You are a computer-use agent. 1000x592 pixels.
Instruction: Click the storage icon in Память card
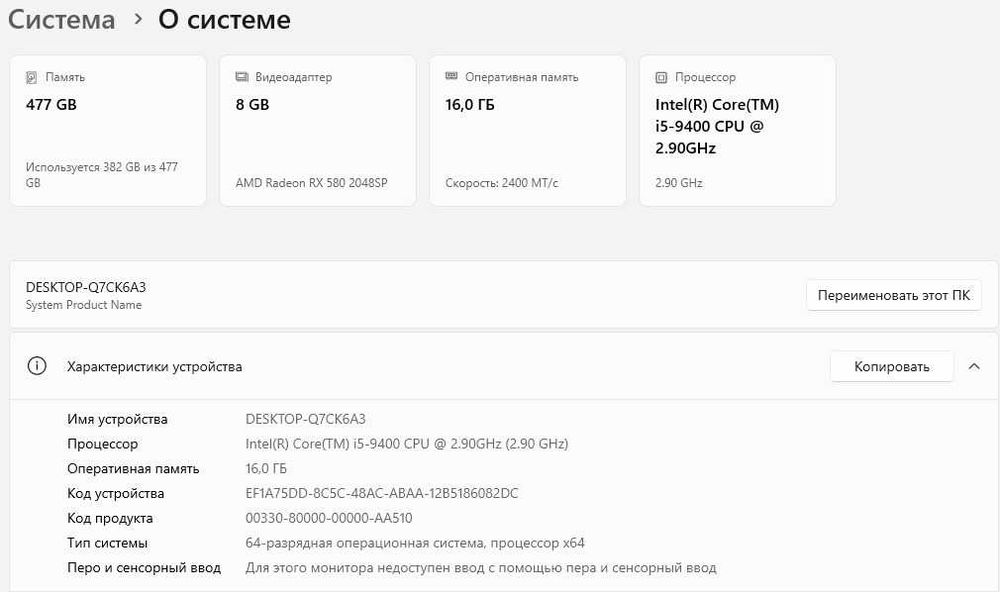tap(32, 77)
